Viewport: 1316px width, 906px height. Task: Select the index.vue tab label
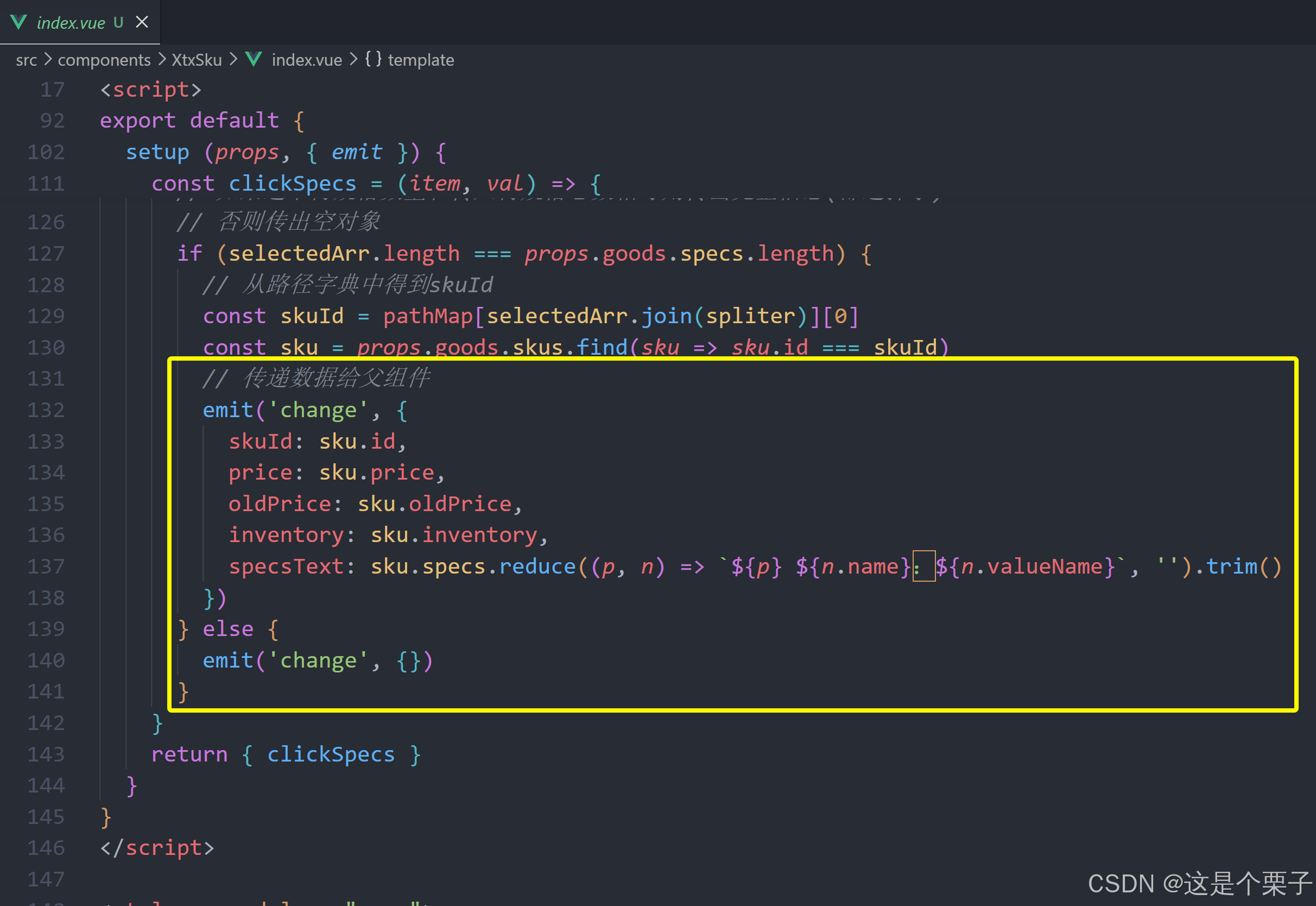tap(71, 23)
